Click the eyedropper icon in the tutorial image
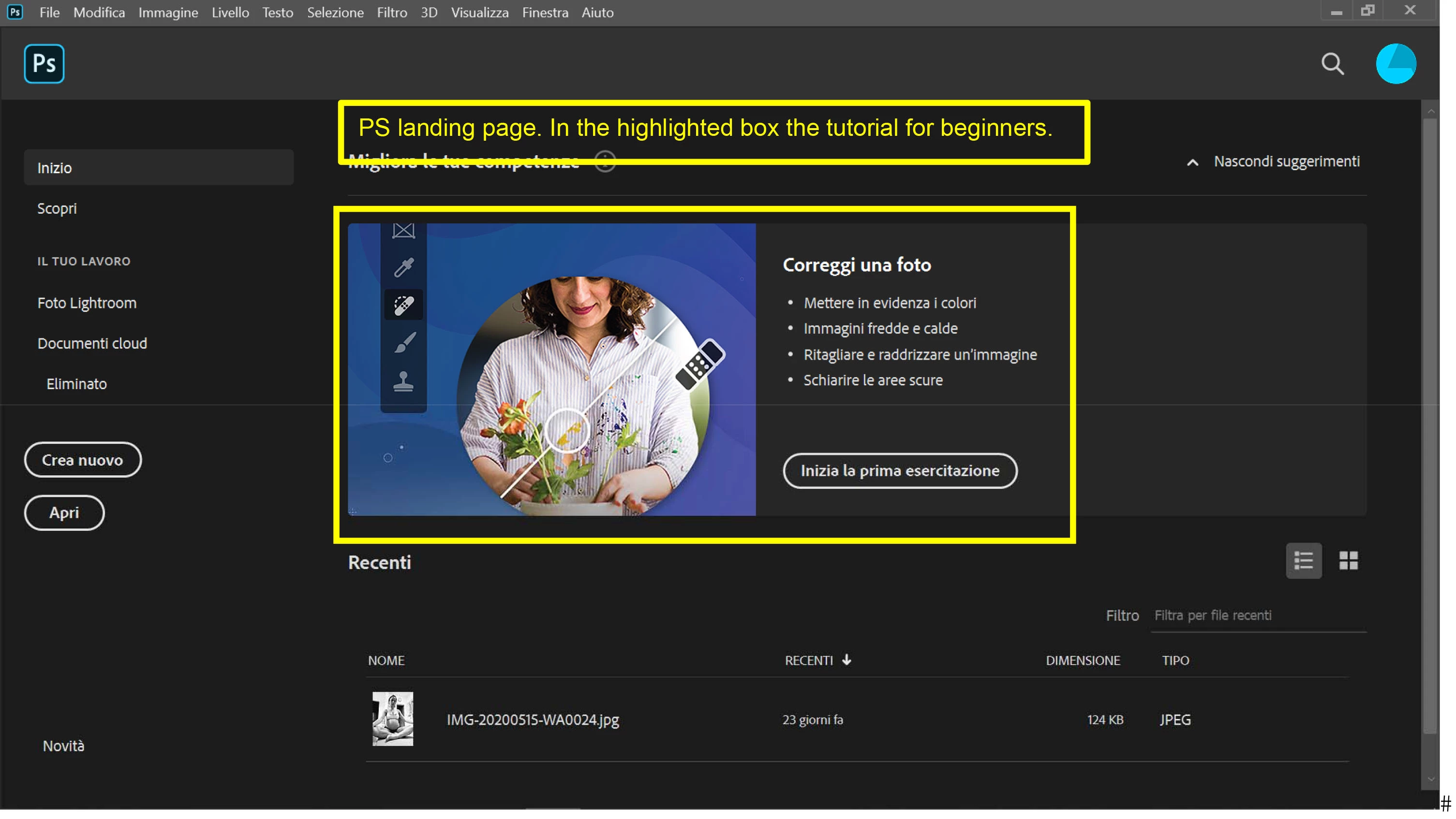 tap(403, 267)
